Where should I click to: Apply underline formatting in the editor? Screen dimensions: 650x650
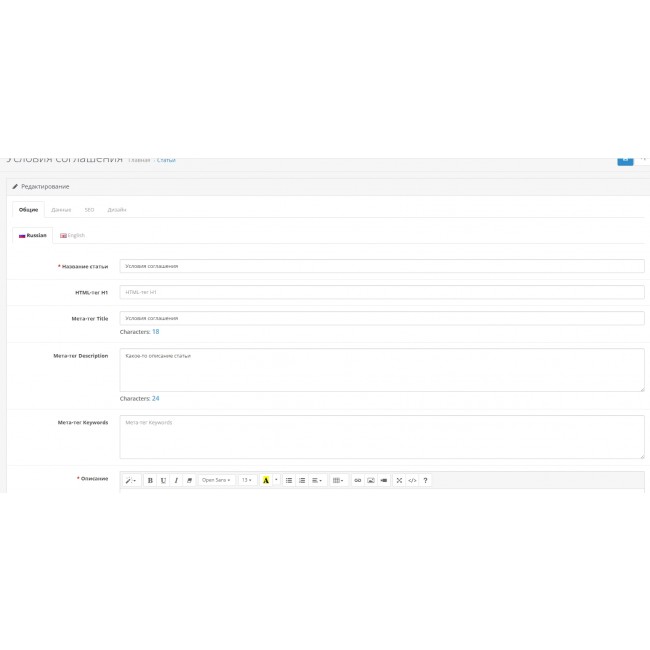click(x=163, y=480)
